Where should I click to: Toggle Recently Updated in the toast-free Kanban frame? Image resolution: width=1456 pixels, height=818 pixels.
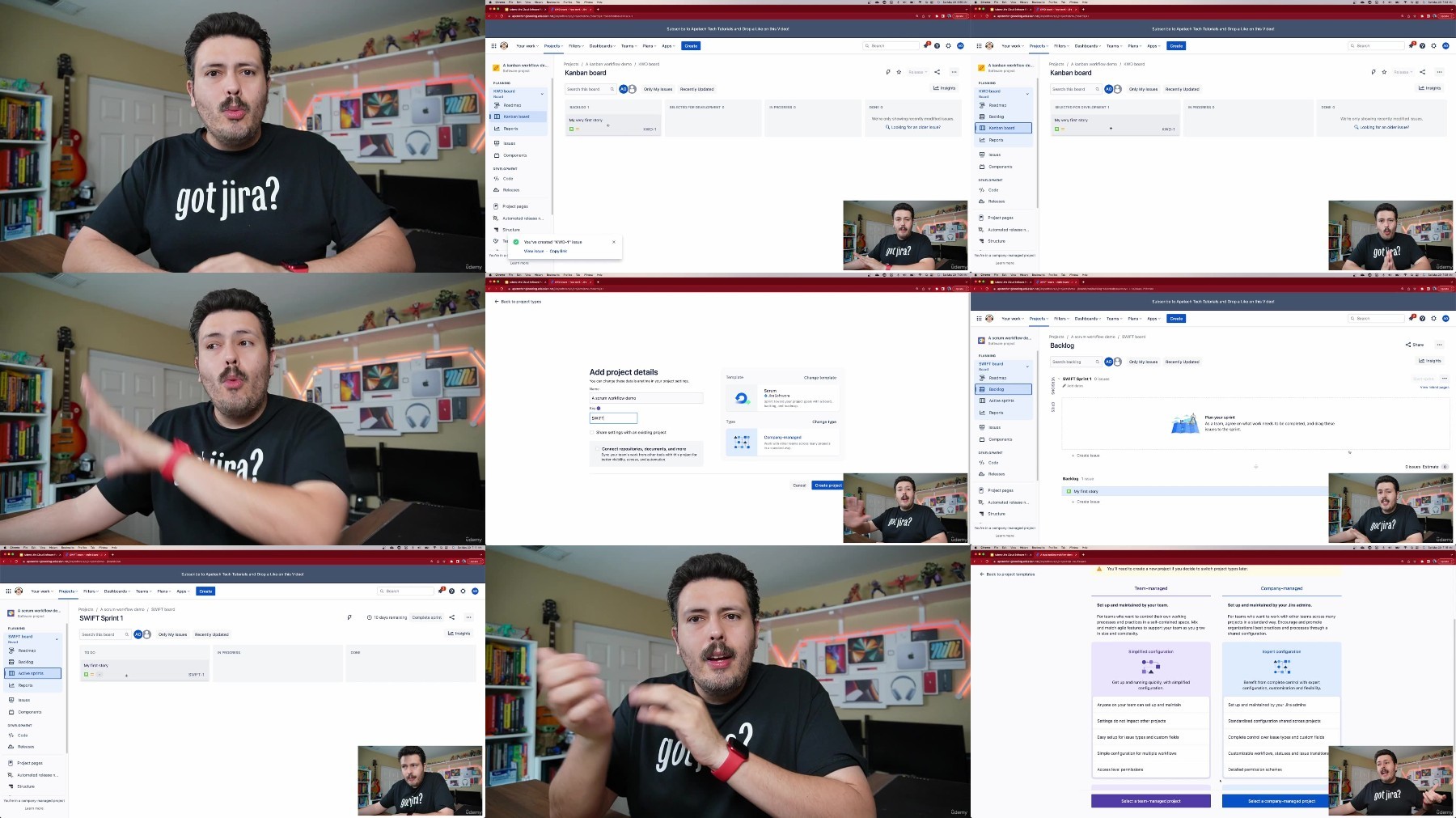(x=1183, y=89)
